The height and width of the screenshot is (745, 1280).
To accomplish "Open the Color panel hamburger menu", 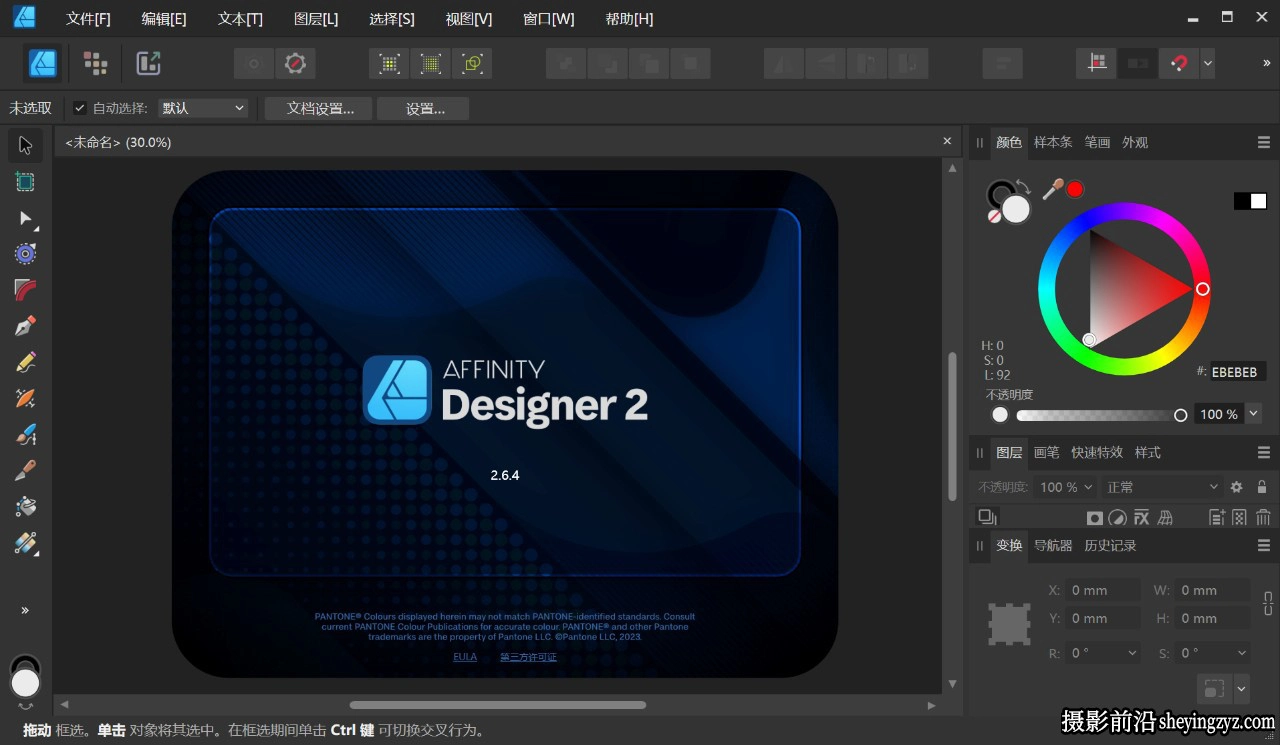I will coord(1264,143).
